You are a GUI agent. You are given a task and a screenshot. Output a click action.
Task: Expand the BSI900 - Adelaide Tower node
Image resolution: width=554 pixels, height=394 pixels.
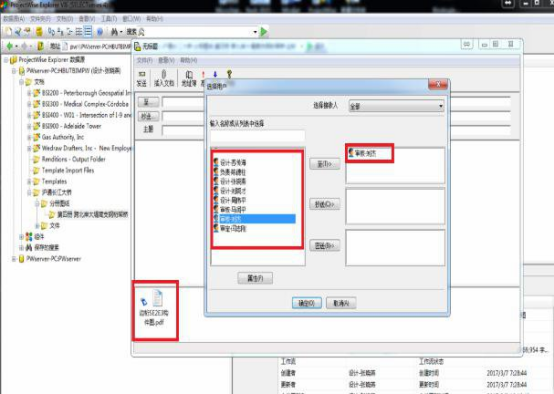click(x=29, y=126)
